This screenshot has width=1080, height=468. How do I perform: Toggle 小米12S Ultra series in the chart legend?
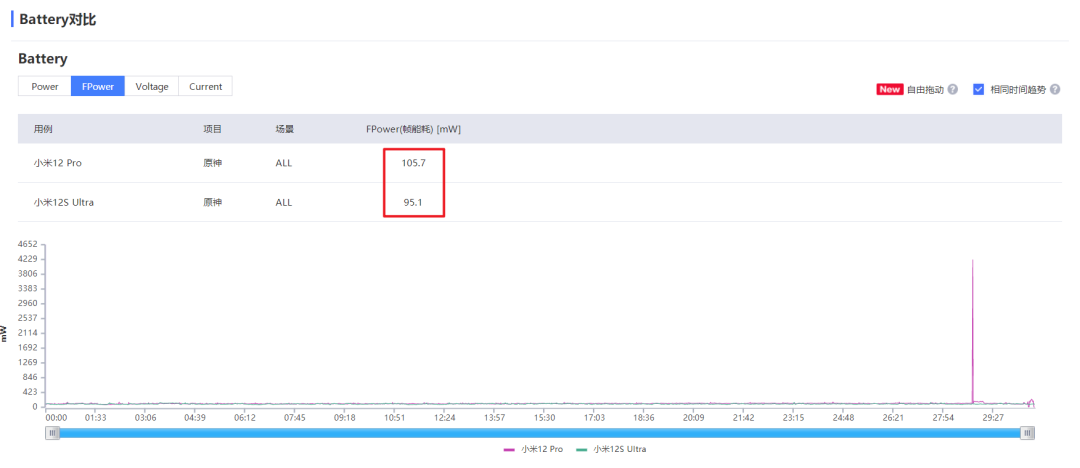click(x=613, y=450)
